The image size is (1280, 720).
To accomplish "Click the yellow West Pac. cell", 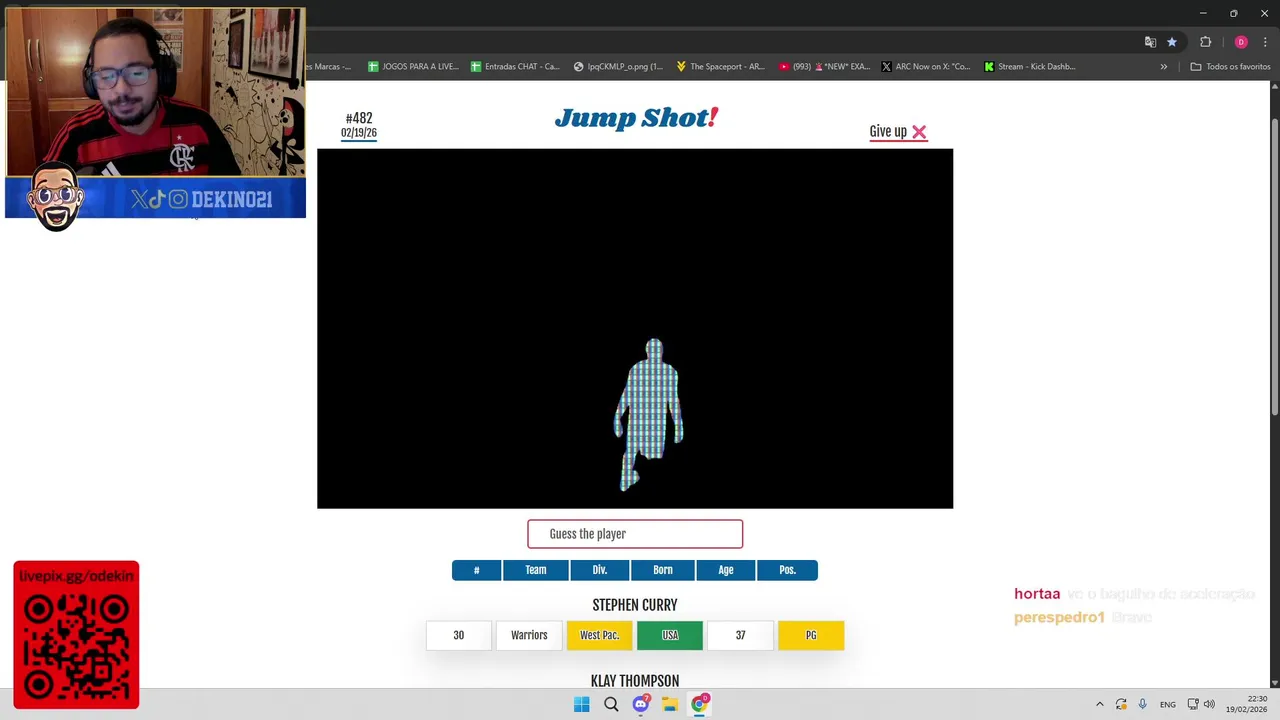I will pos(599,635).
